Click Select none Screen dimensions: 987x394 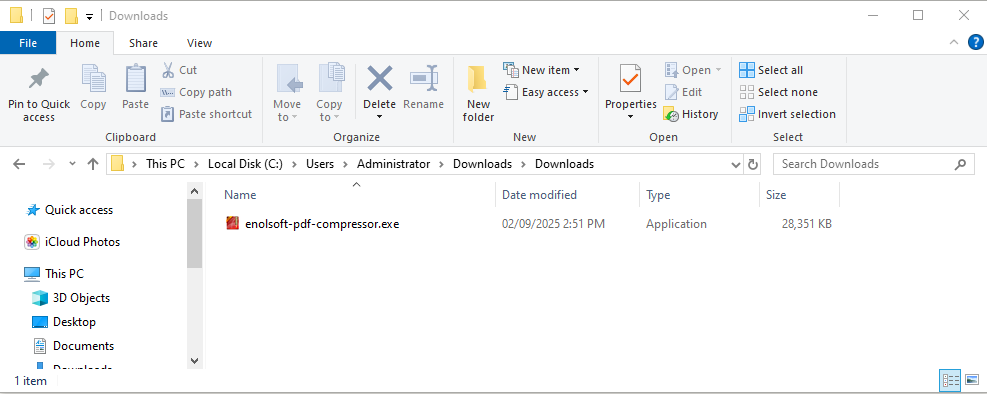pyautogui.click(x=779, y=92)
